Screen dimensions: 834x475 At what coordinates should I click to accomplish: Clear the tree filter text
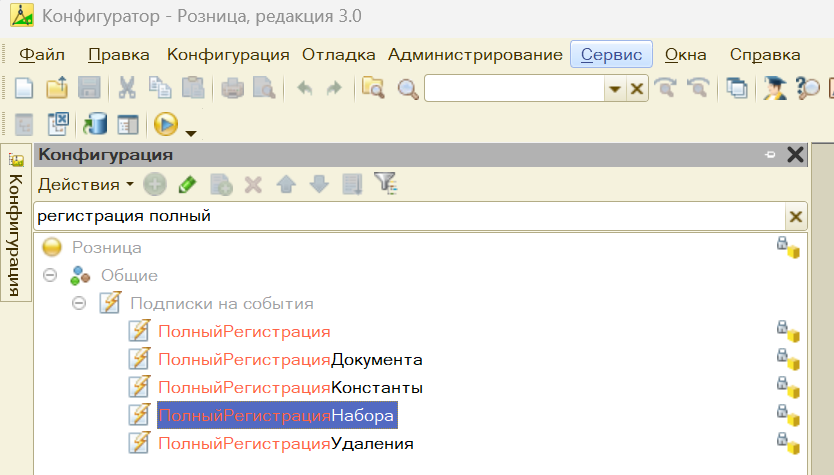pos(796,216)
